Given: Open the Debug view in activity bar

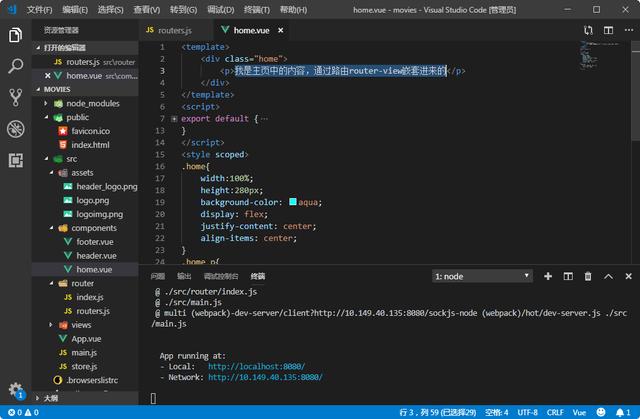Looking at the screenshot, I should coord(16,129).
